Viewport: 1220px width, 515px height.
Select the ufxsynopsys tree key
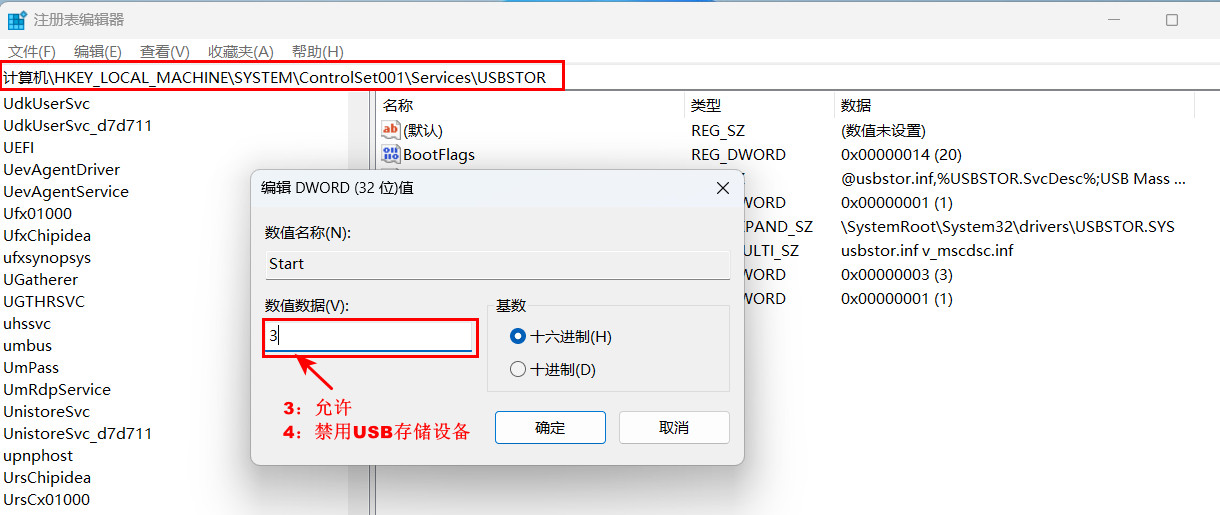point(47,257)
